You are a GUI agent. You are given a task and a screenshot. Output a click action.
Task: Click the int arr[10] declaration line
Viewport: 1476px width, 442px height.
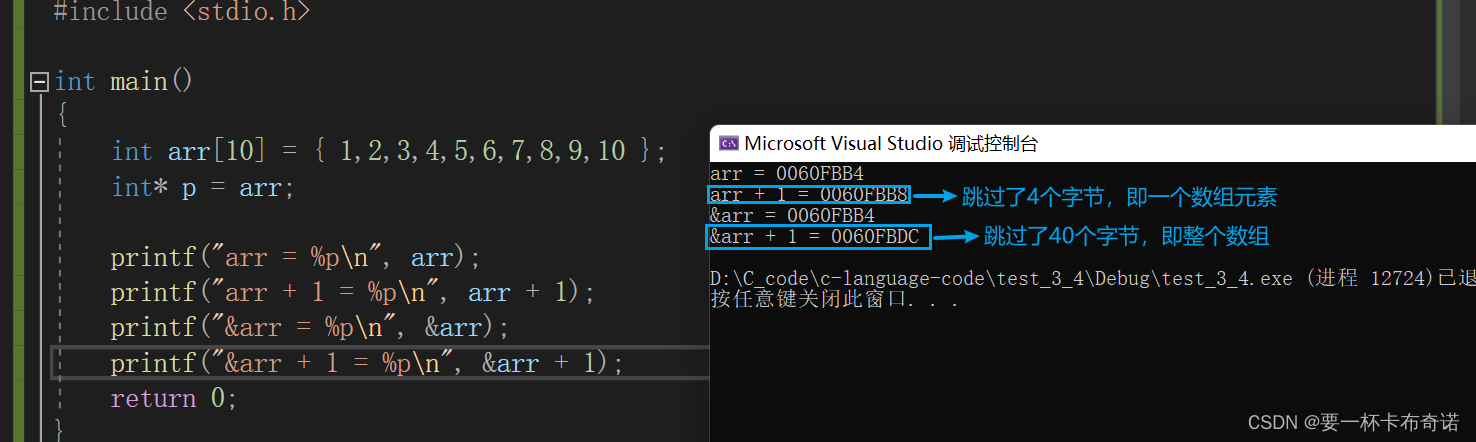tap(388, 151)
